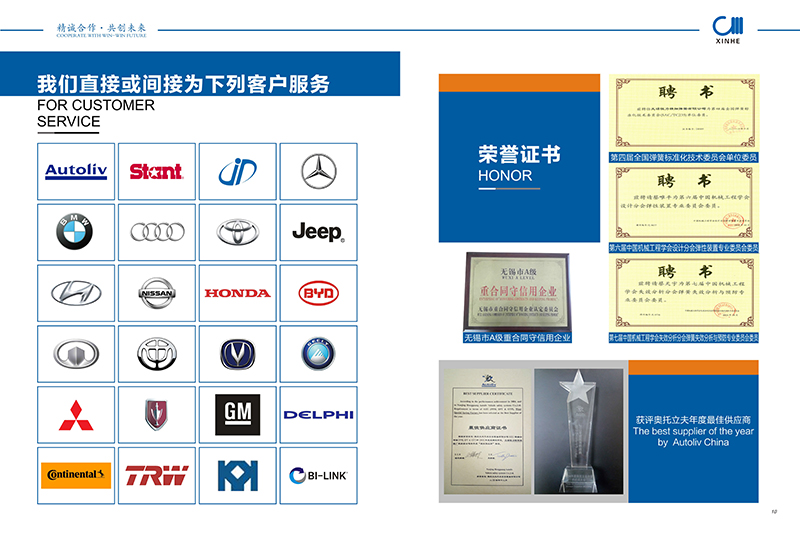This screenshot has width=800, height=547.
Task: Click the black GM logo
Action: click(x=237, y=414)
